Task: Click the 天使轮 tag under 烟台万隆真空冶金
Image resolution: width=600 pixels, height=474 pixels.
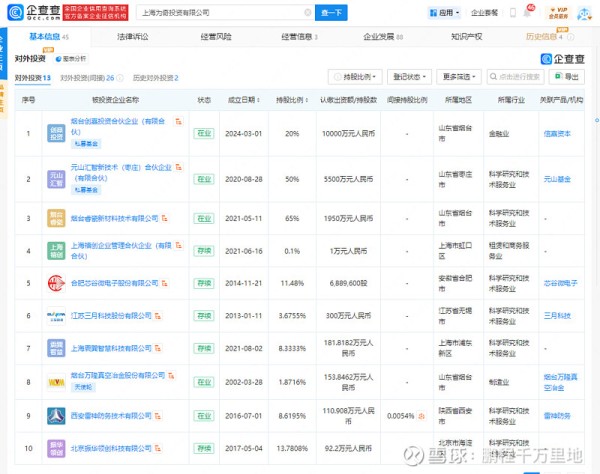Action: tap(83, 387)
